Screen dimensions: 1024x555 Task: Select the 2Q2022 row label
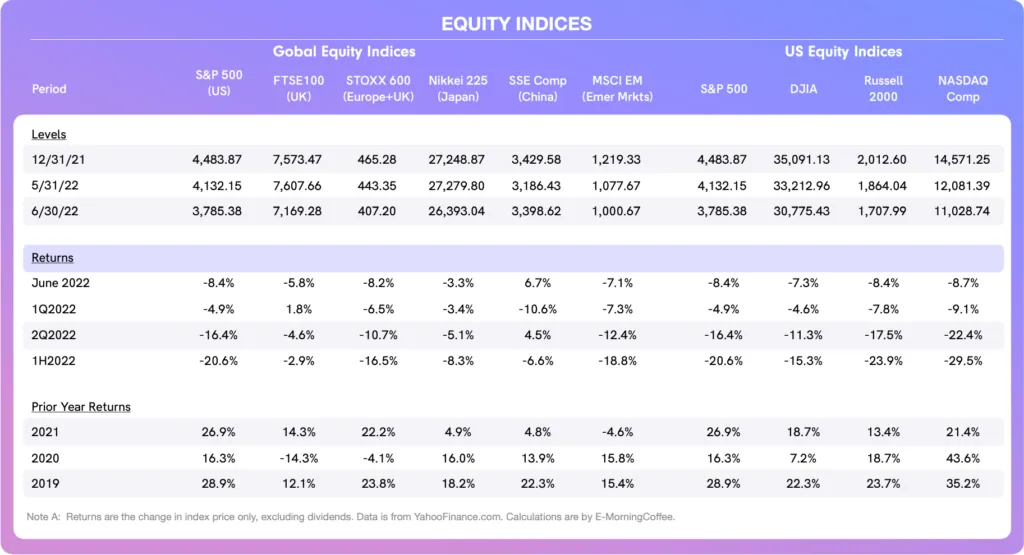54,335
